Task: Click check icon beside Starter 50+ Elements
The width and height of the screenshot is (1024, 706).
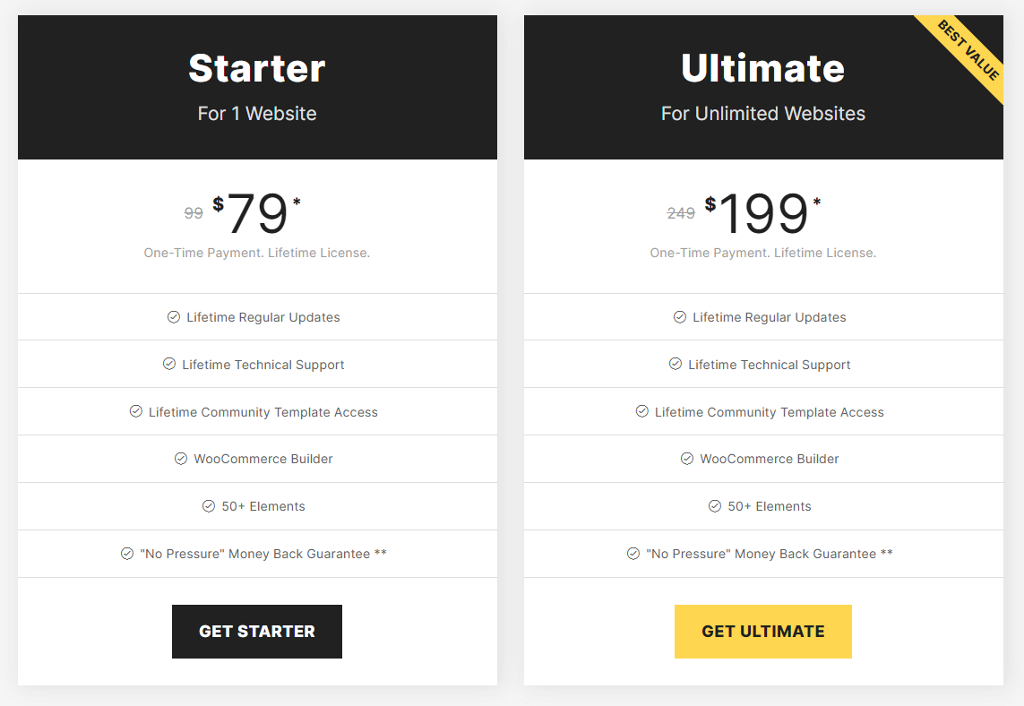Action: coord(209,506)
